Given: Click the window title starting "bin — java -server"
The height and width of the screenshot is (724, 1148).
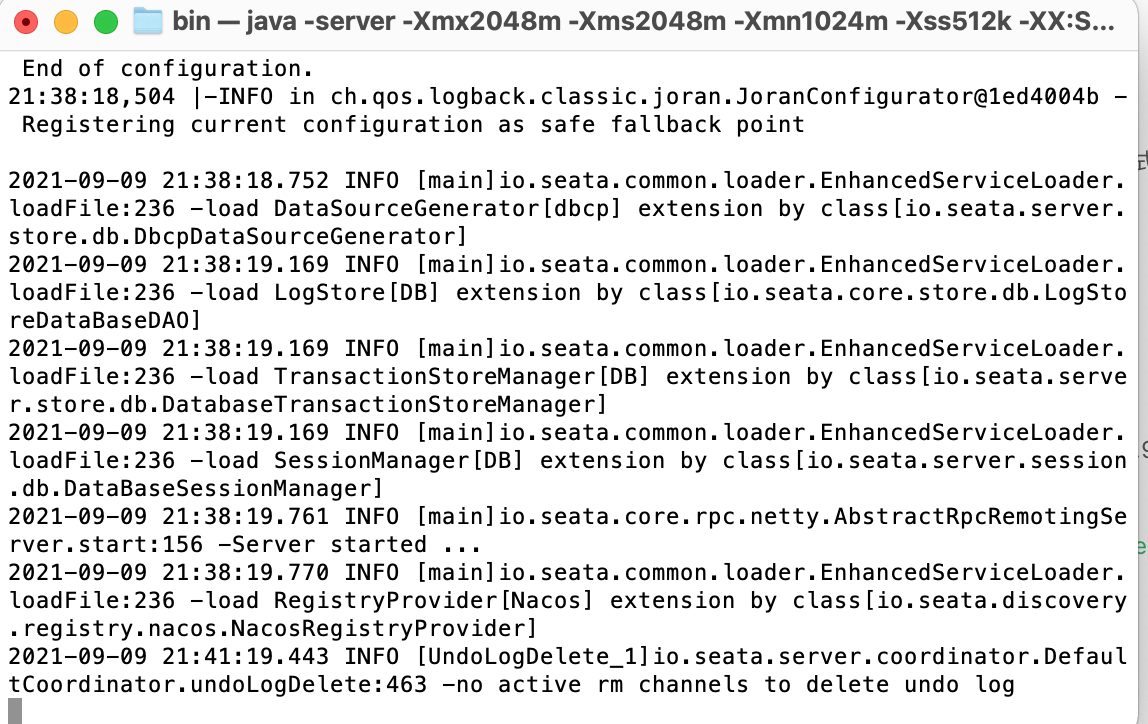Looking at the screenshot, I should [644, 21].
